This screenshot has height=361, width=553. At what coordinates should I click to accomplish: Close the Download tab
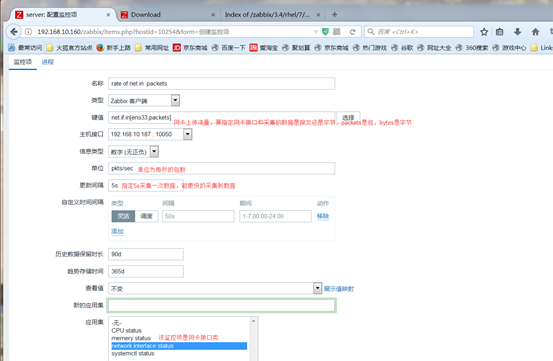(x=213, y=15)
